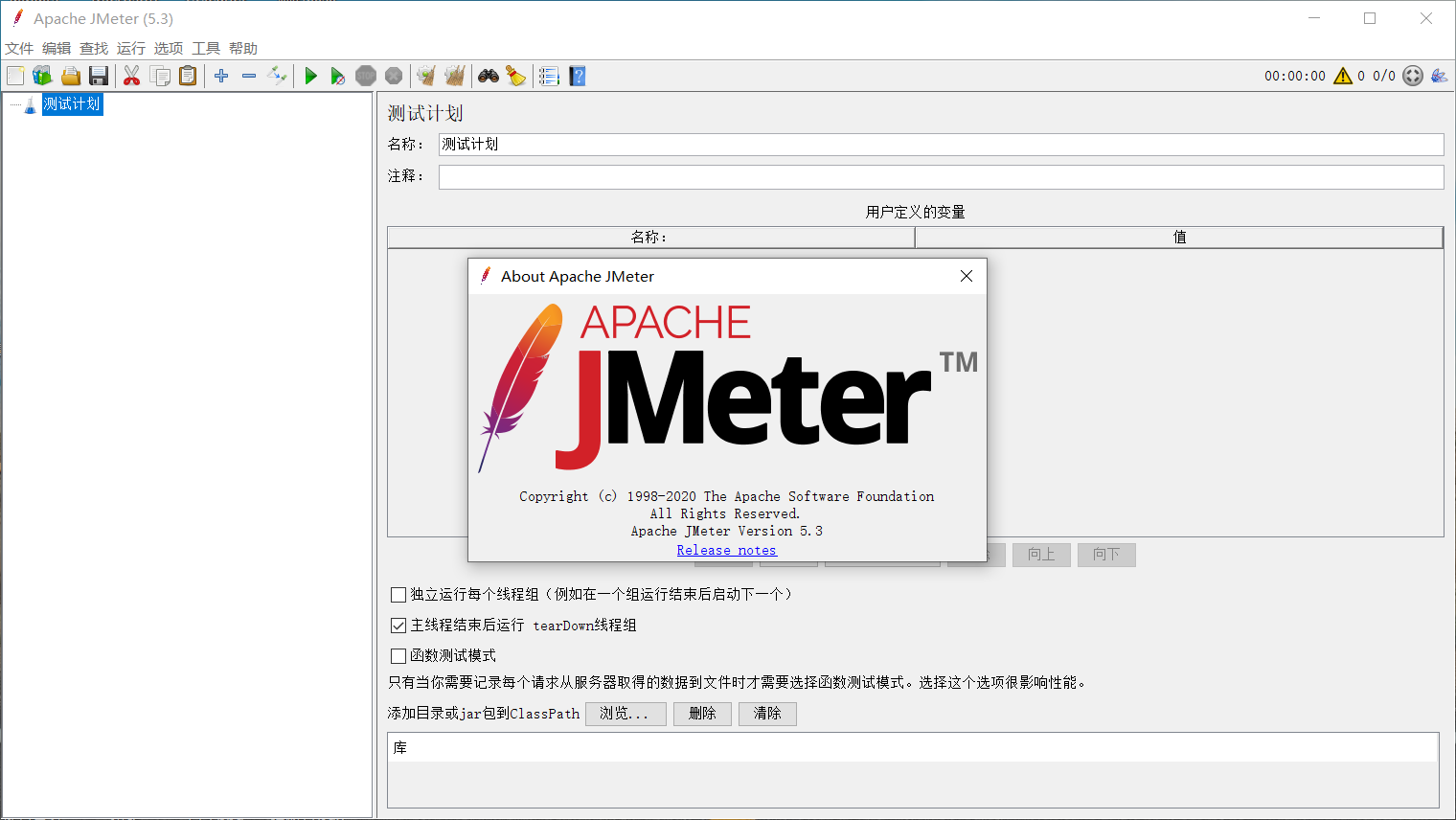Click the 向上 button
The width and height of the screenshot is (1456, 820).
click(1041, 555)
